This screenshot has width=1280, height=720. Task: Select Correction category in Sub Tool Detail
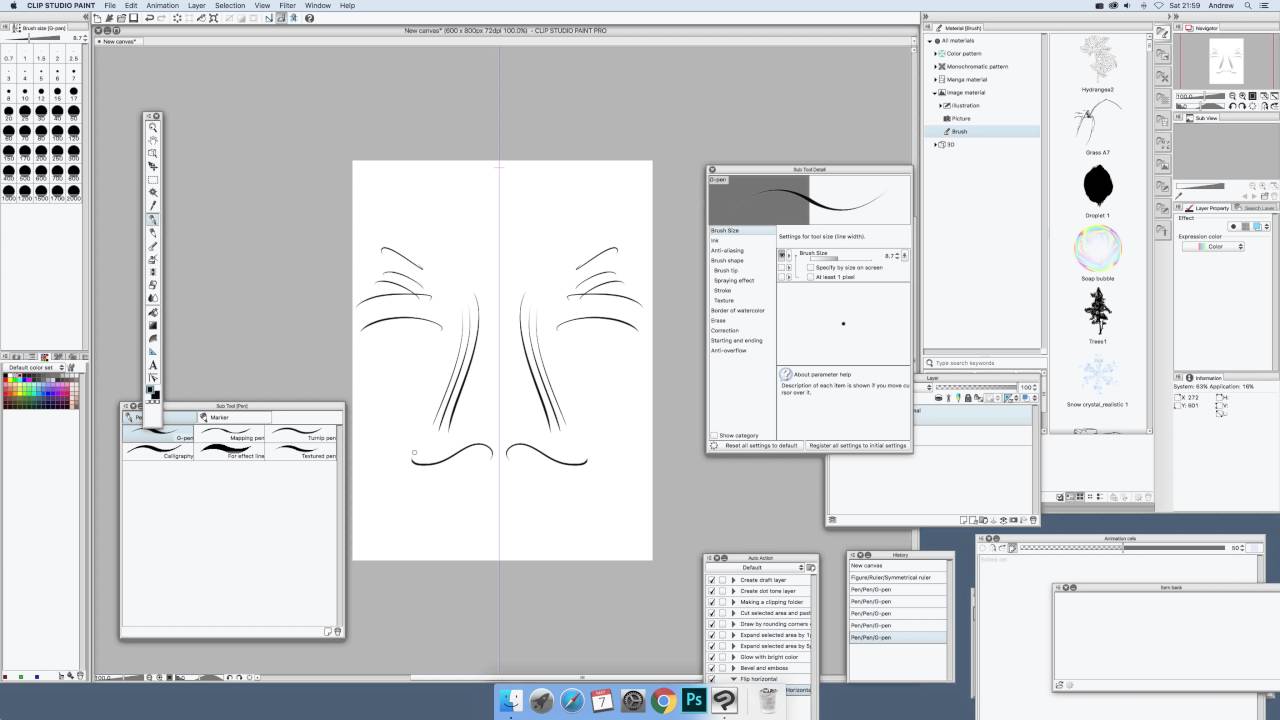[725, 331]
